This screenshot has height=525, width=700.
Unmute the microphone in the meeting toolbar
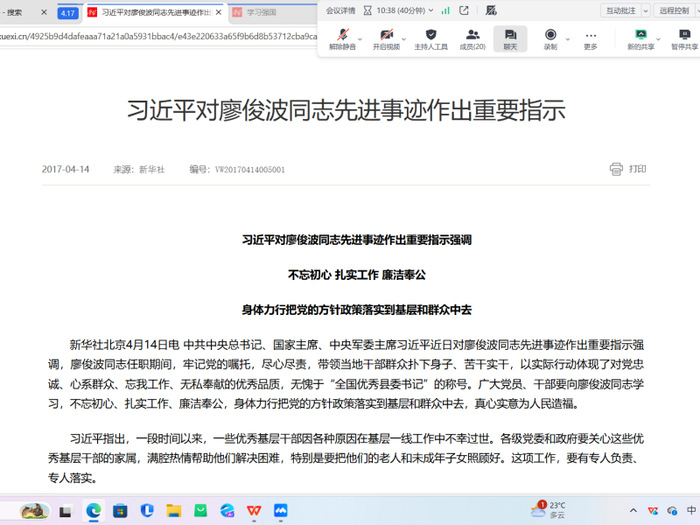pos(343,37)
